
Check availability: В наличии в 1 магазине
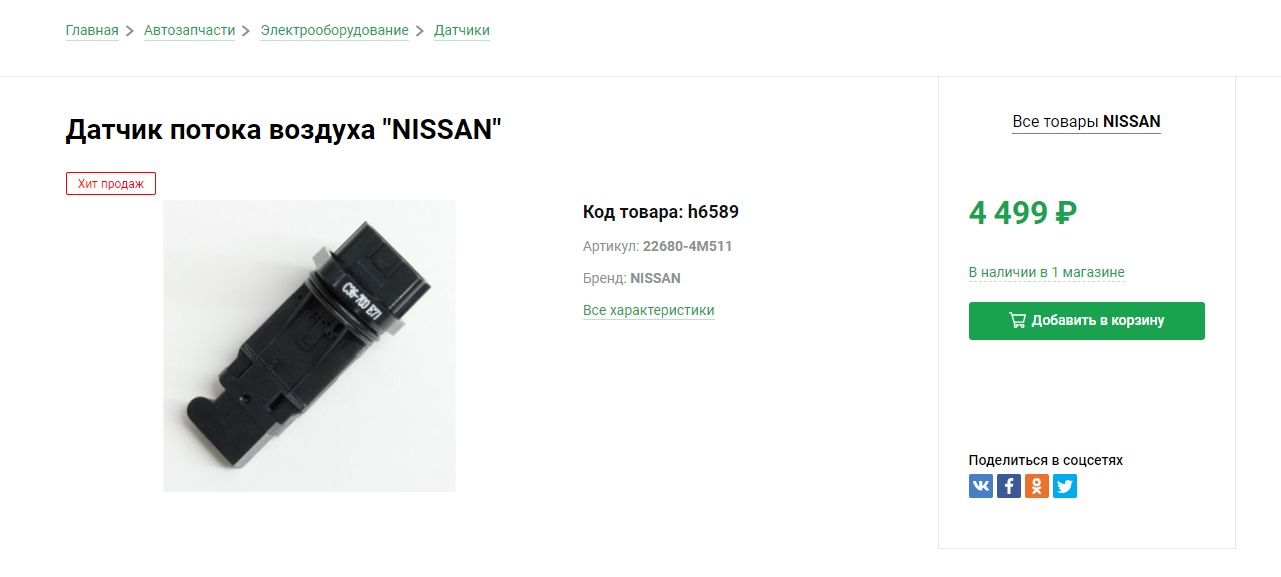pyautogui.click(x=1046, y=272)
